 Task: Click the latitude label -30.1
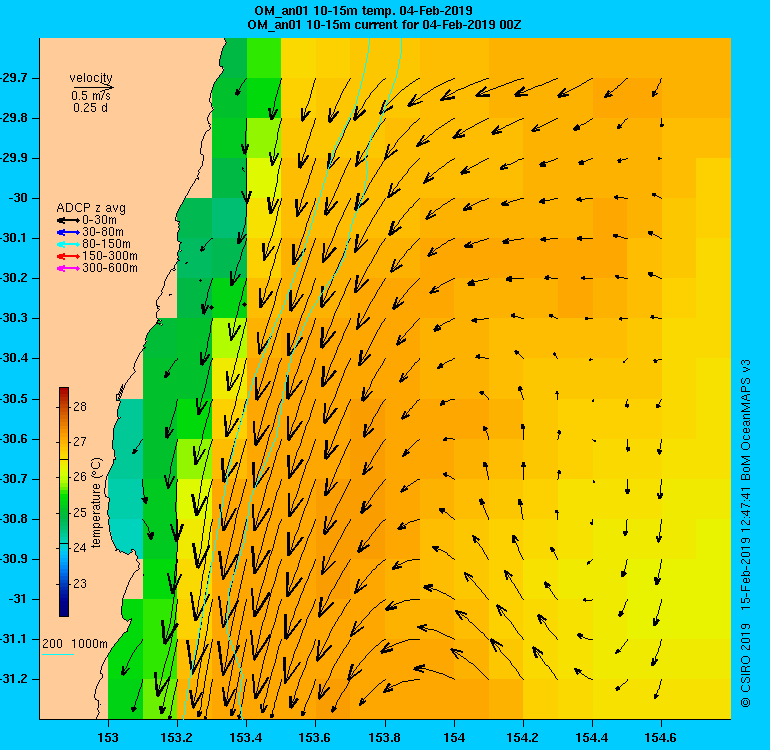coord(14,238)
